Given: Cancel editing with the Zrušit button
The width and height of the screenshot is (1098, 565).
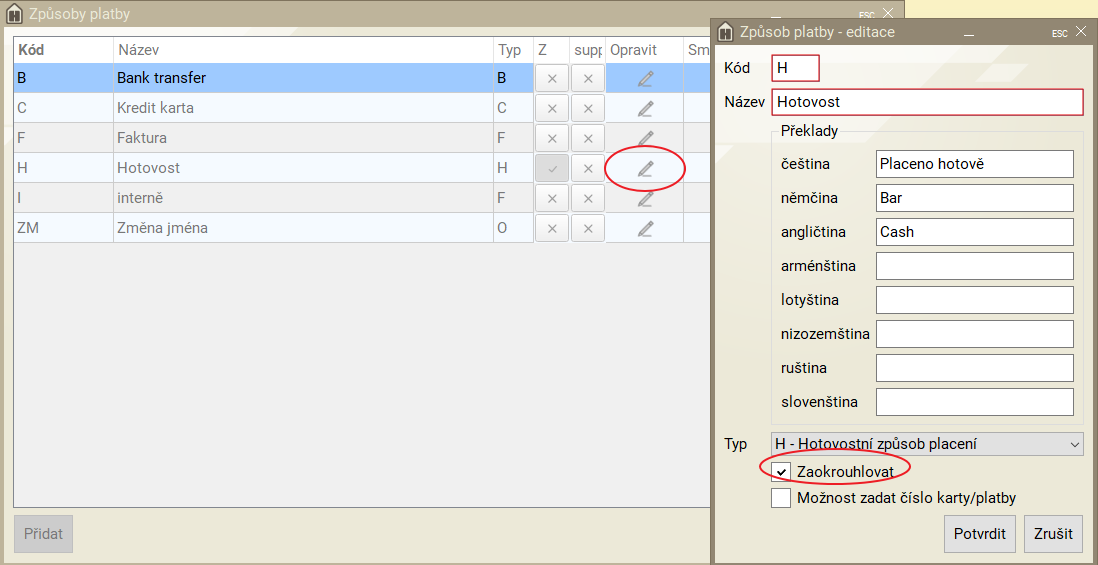Looking at the screenshot, I should pyautogui.click(x=1053, y=534).
